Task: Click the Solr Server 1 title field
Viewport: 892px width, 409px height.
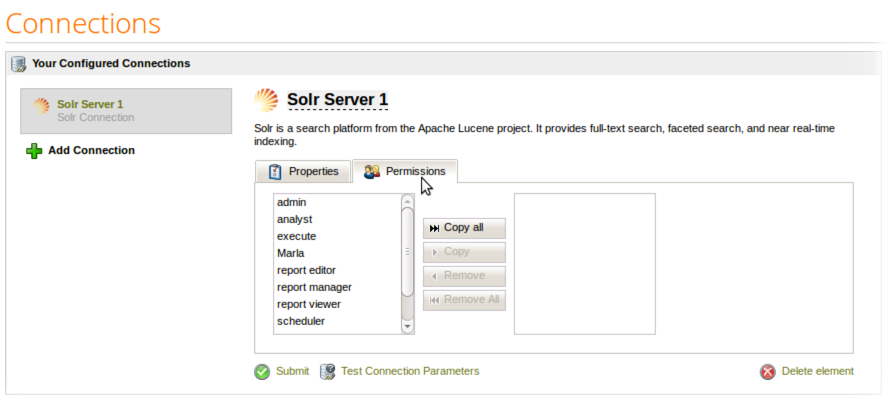Action: [337, 100]
